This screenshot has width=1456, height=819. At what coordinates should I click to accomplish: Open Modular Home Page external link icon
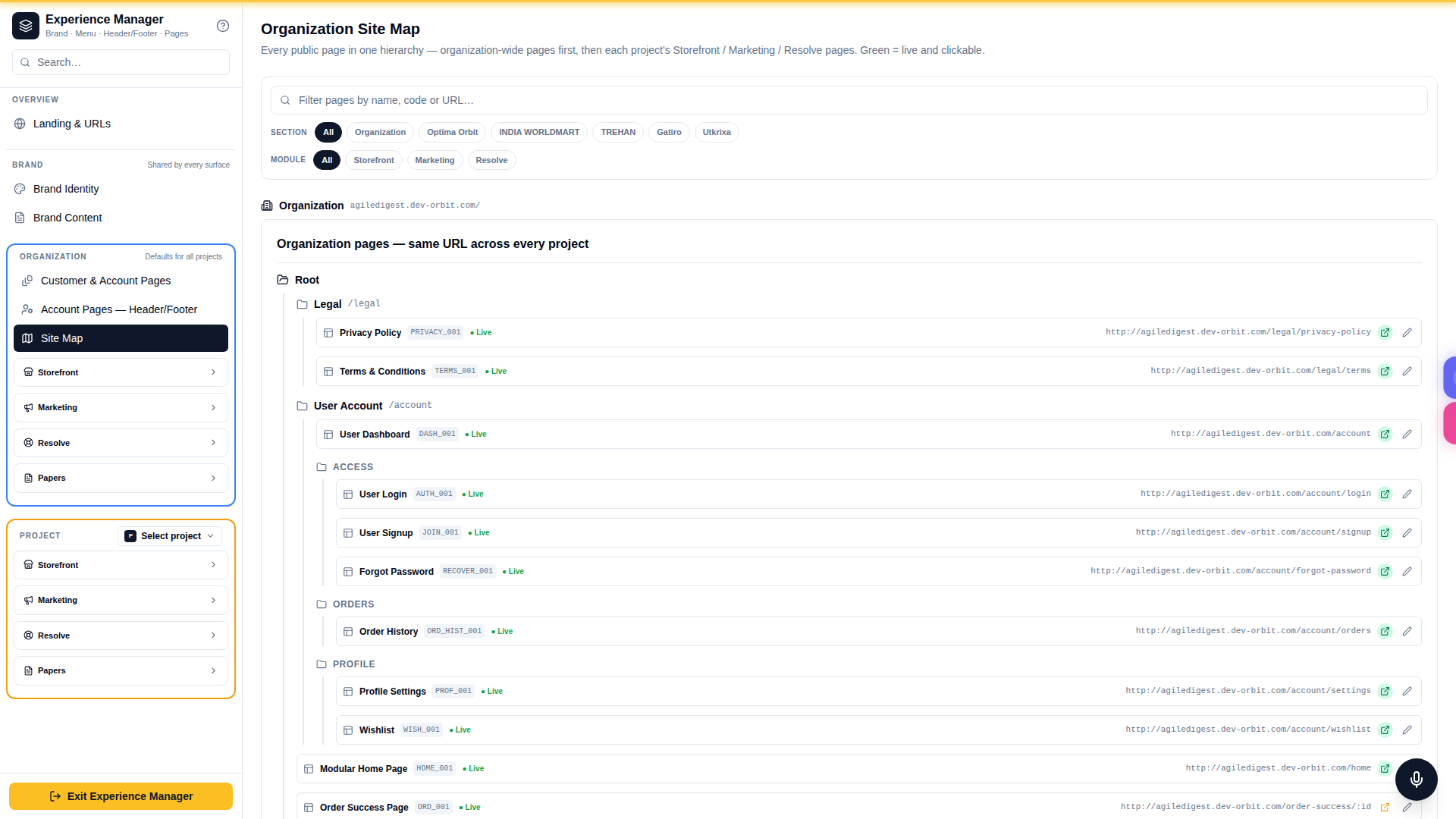tap(1385, 769)
